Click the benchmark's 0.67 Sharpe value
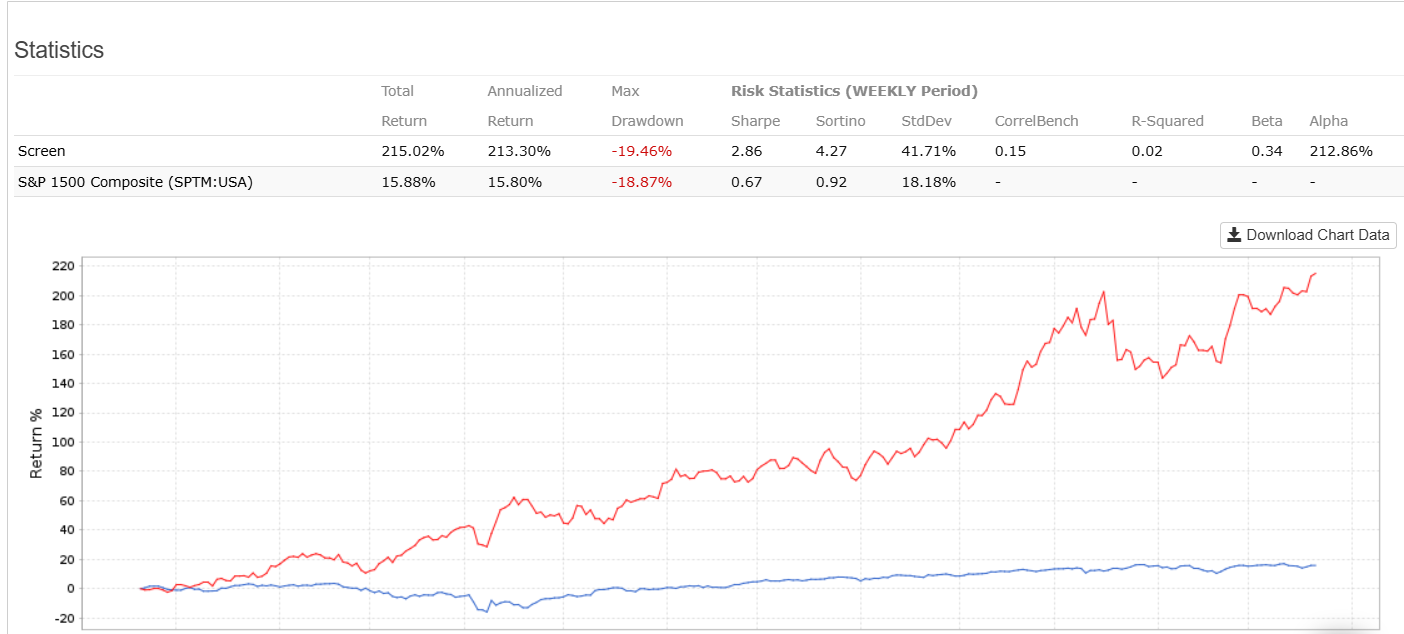Screen dimensions: 1404x634 pyautogui.click(x=745, y=182)
